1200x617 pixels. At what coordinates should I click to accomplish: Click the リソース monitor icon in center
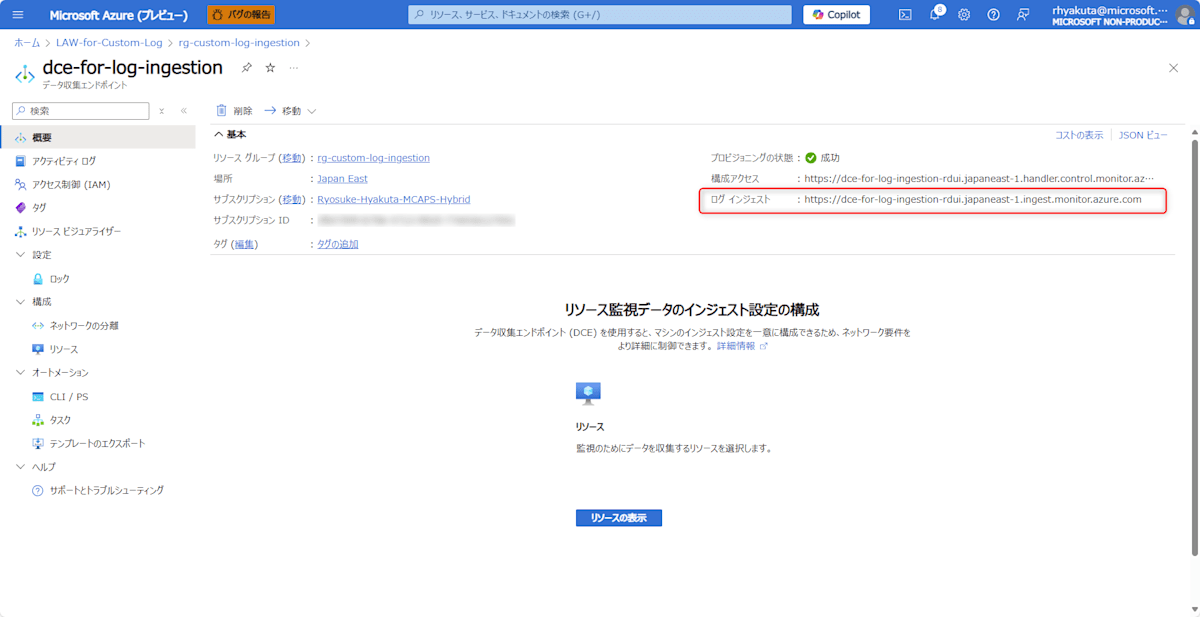coord(588,392)
